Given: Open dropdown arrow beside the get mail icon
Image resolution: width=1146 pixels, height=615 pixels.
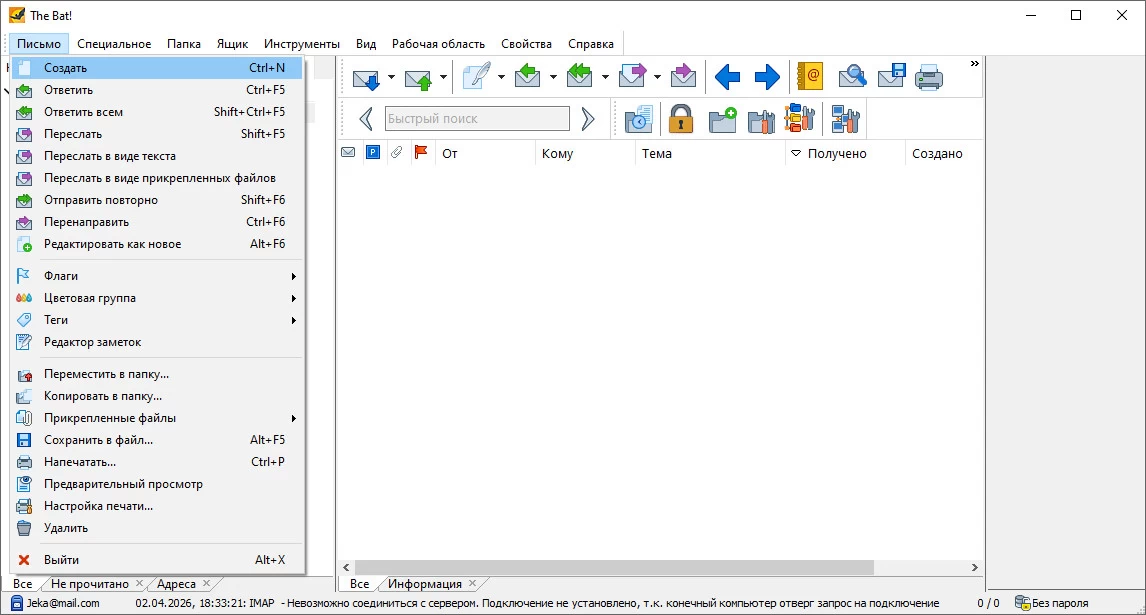Looking at the screenshot, I should click(x=391, y=77).
